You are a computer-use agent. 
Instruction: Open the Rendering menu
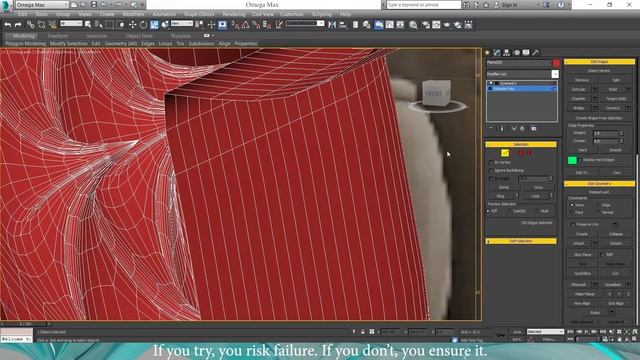pyautogui.click(x=234, y=14)
